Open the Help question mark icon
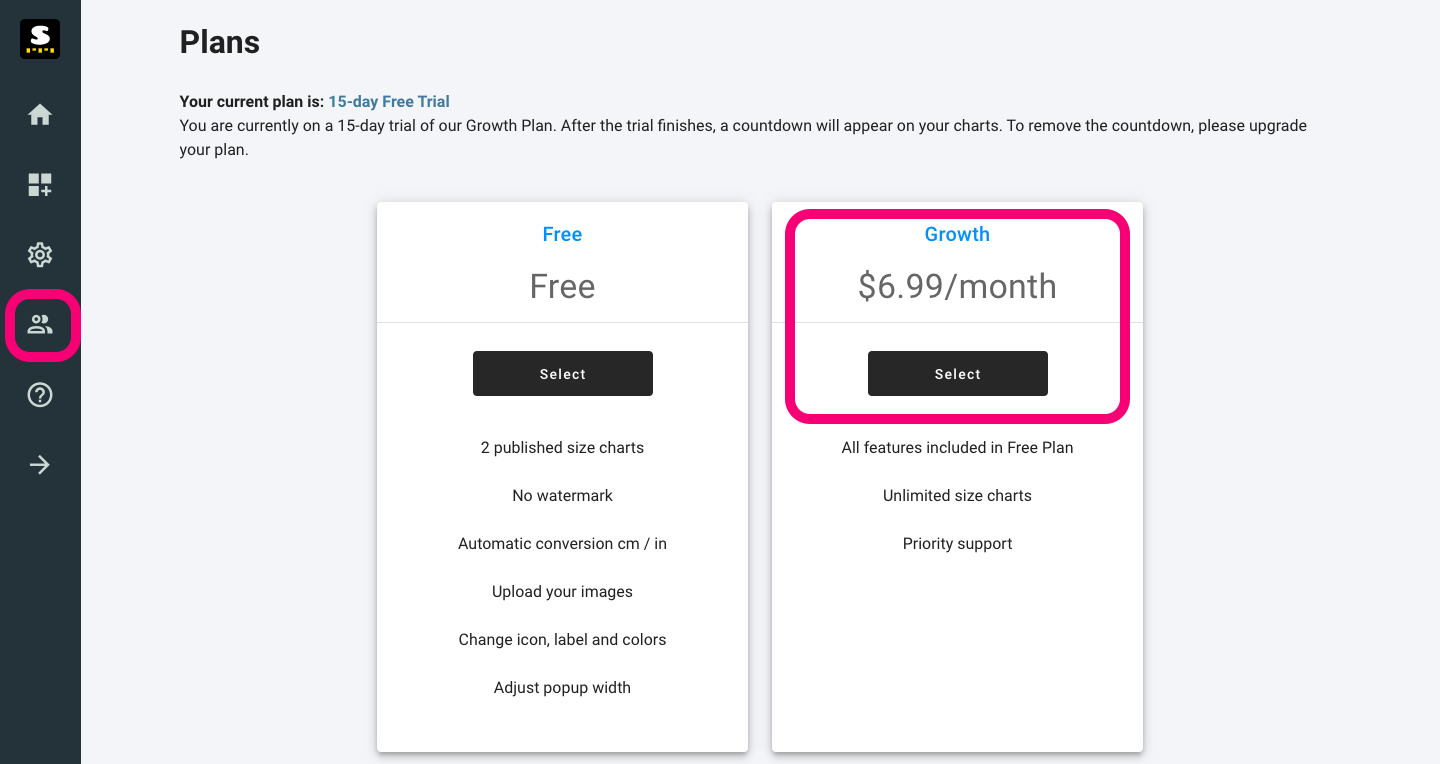The width and height of the screenshot is (1440, 764). pos(40,395)
